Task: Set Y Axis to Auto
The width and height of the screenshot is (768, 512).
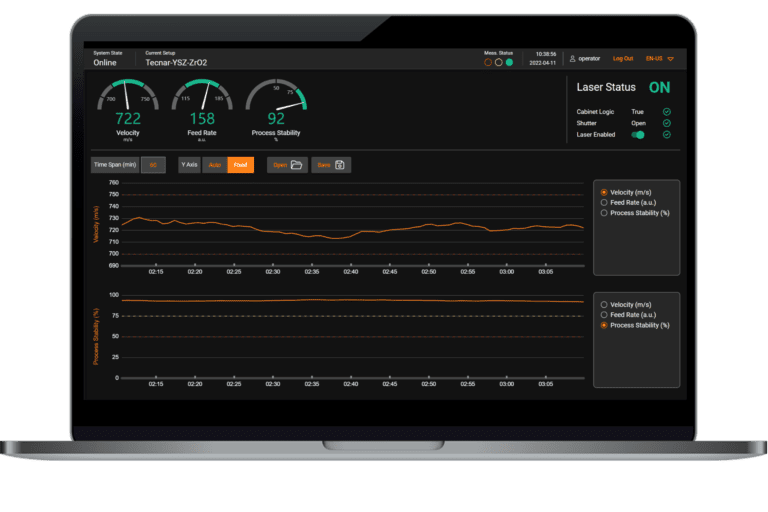Action: coord(215,165)
